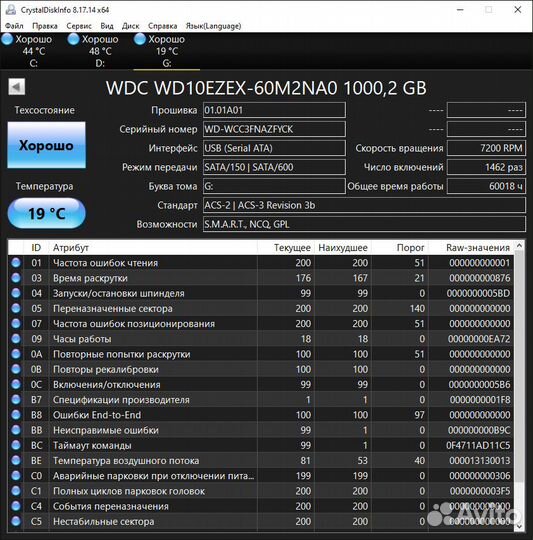Click the Буква тома field G:
This screenshot has width=533, height=540.
(x=274, y=186)
